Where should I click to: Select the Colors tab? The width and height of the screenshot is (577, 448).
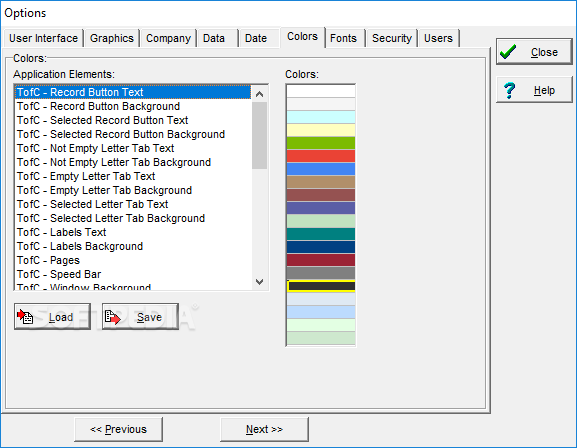(x=302, y=37)
